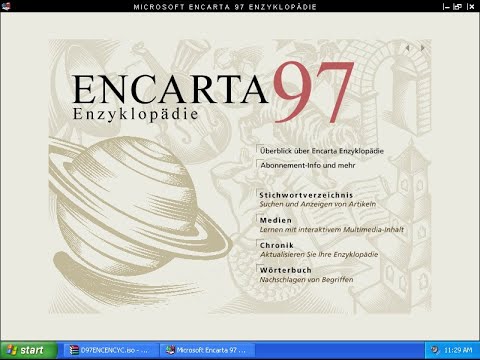The width and height of the screenshot is (480, 360).
Task: Click 'Aktualisieren Sie Ihre Enzyklopädie' text
Action: pyautogui.click(x=319, y=255)
